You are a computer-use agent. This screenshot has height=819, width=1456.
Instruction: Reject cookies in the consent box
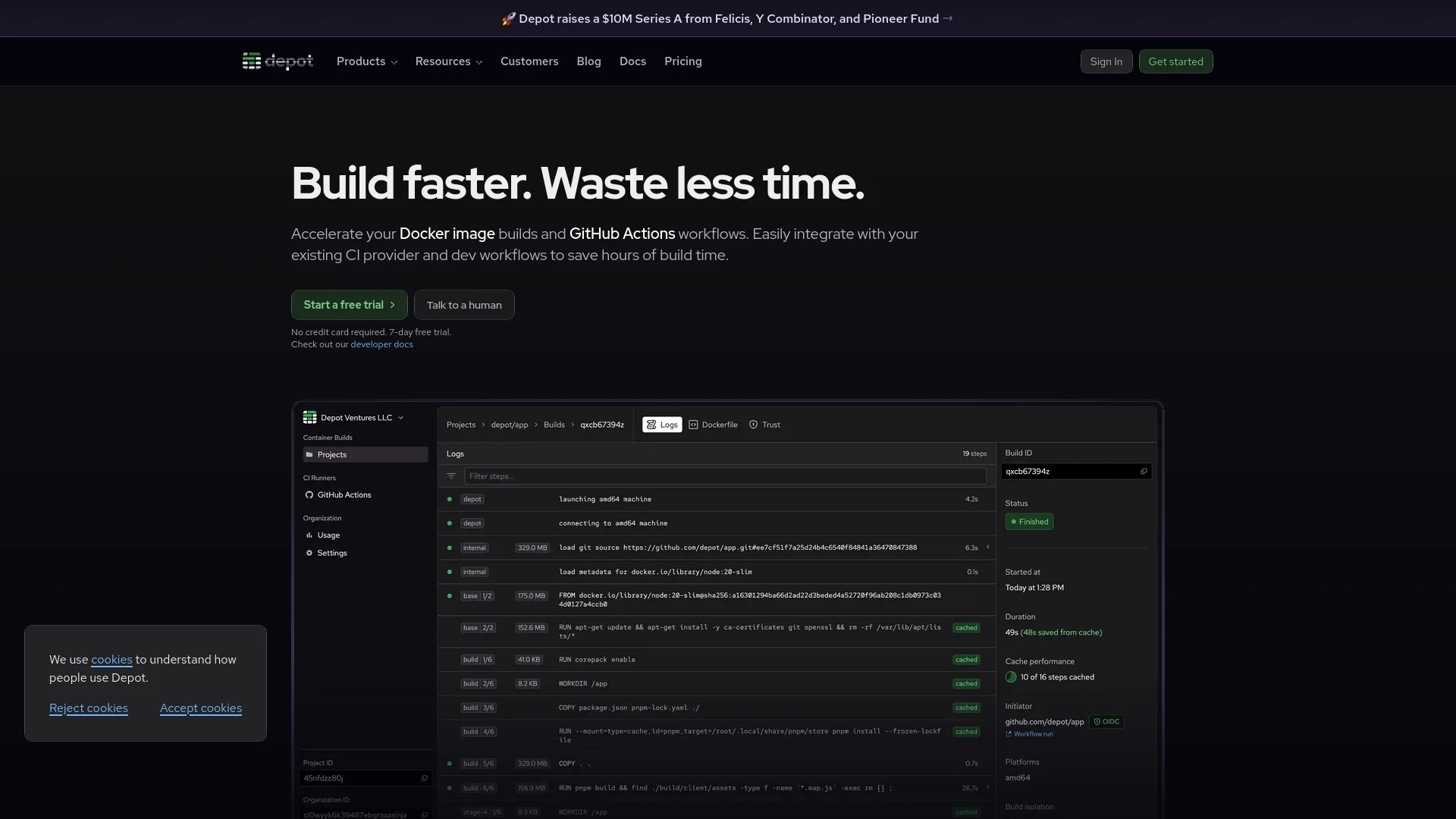(89, 708)
